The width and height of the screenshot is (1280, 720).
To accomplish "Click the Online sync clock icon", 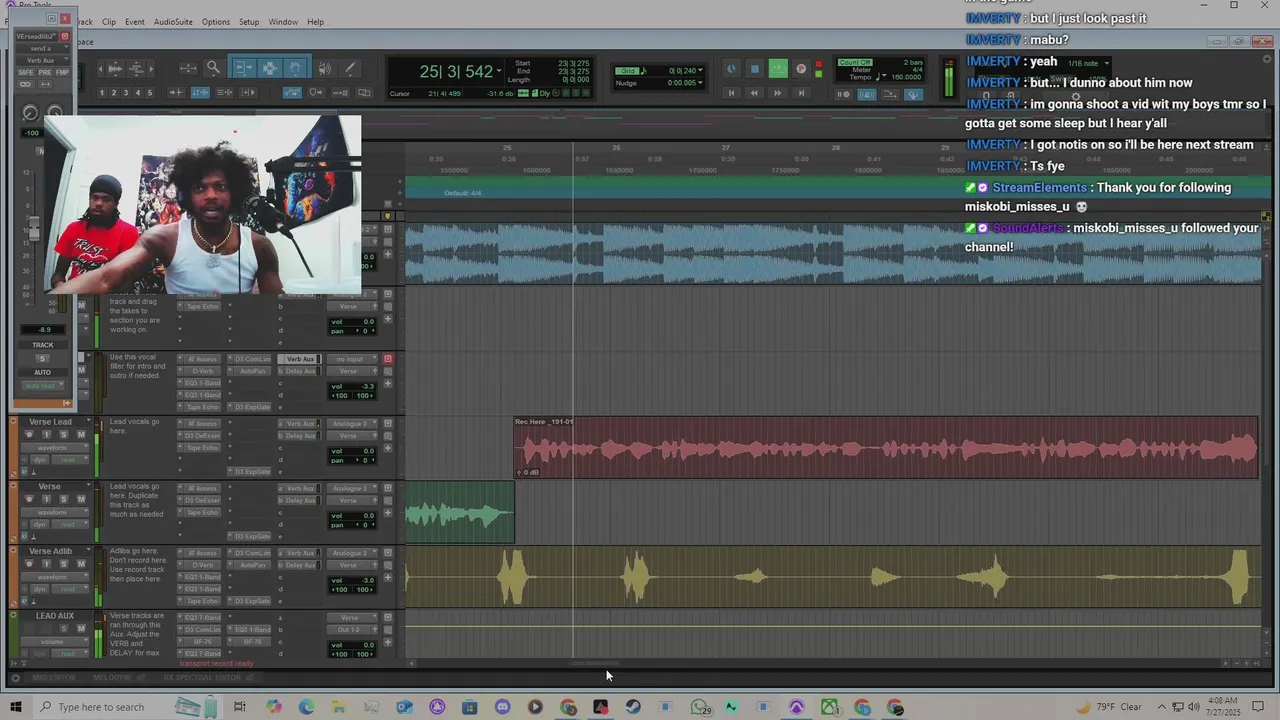I will point(731,69).
